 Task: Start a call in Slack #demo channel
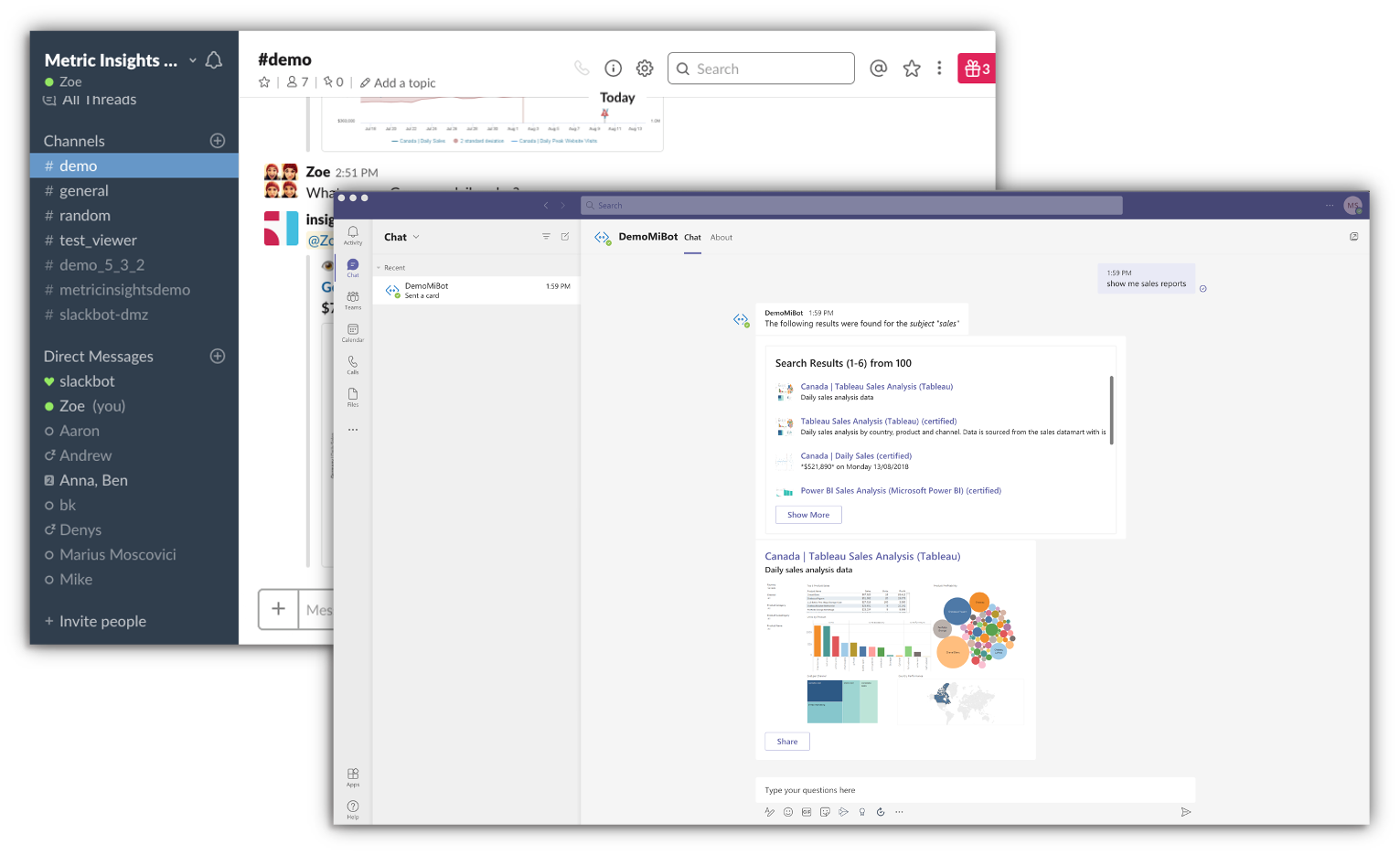point(582,68)
